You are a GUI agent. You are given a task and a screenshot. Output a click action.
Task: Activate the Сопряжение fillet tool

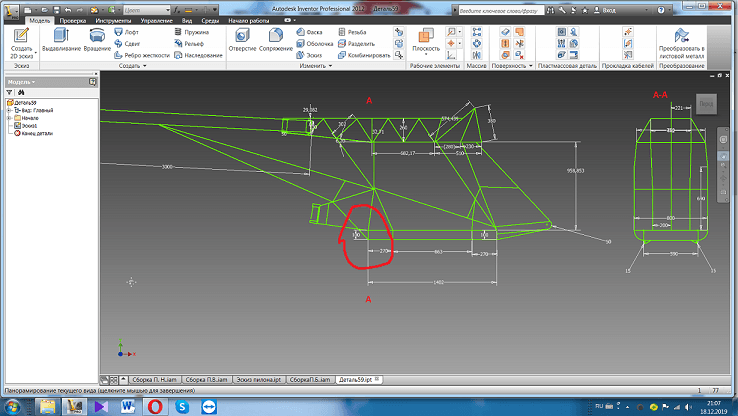276,42
